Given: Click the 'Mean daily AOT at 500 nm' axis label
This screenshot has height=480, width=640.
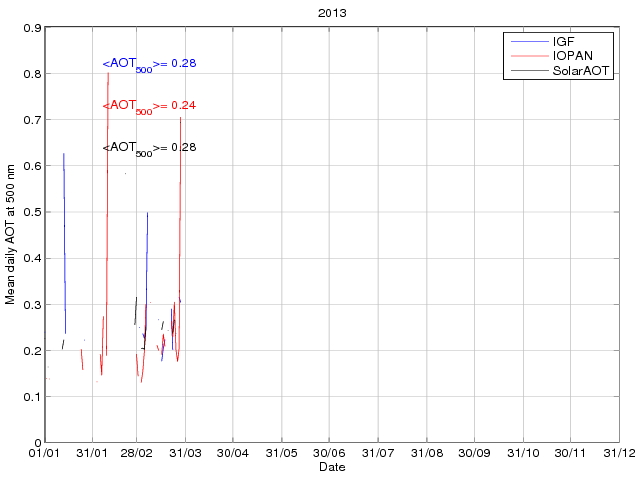Looking at the screenshot, I should tap(11, 236).
